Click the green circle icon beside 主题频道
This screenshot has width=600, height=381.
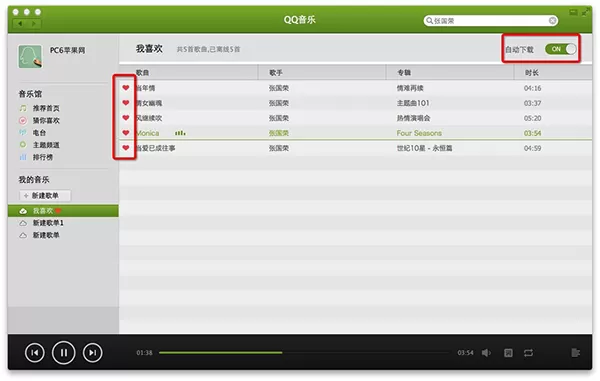point(23,145)
